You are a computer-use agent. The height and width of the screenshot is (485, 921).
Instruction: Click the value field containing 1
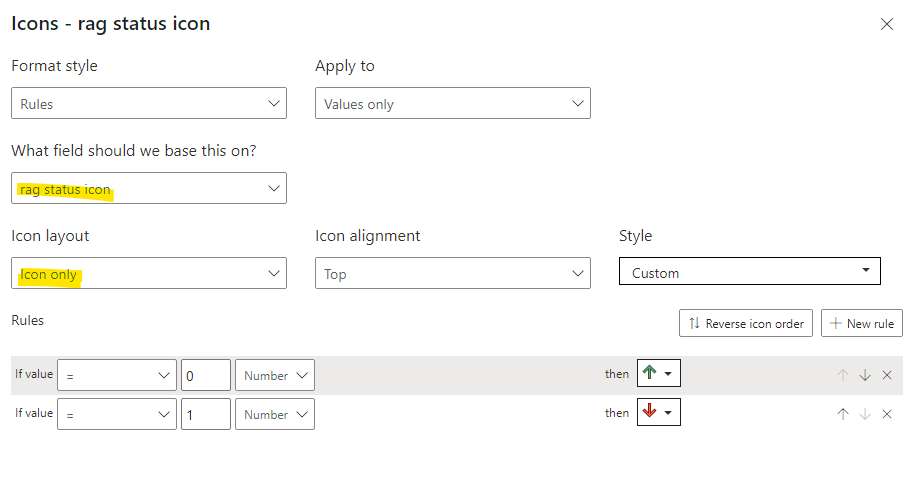206,414
